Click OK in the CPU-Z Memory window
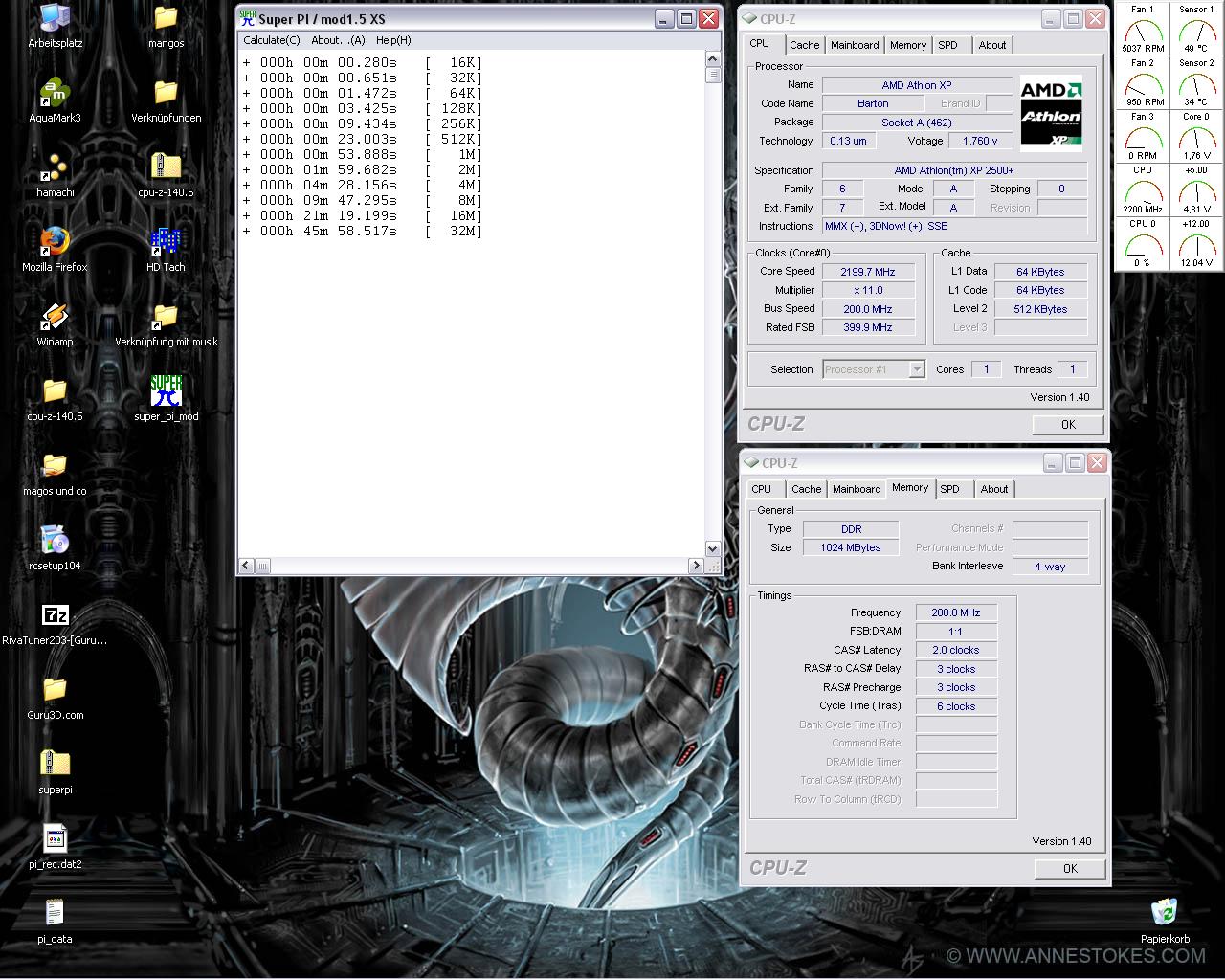The image size is (1225, 980). pos(1070,869)
